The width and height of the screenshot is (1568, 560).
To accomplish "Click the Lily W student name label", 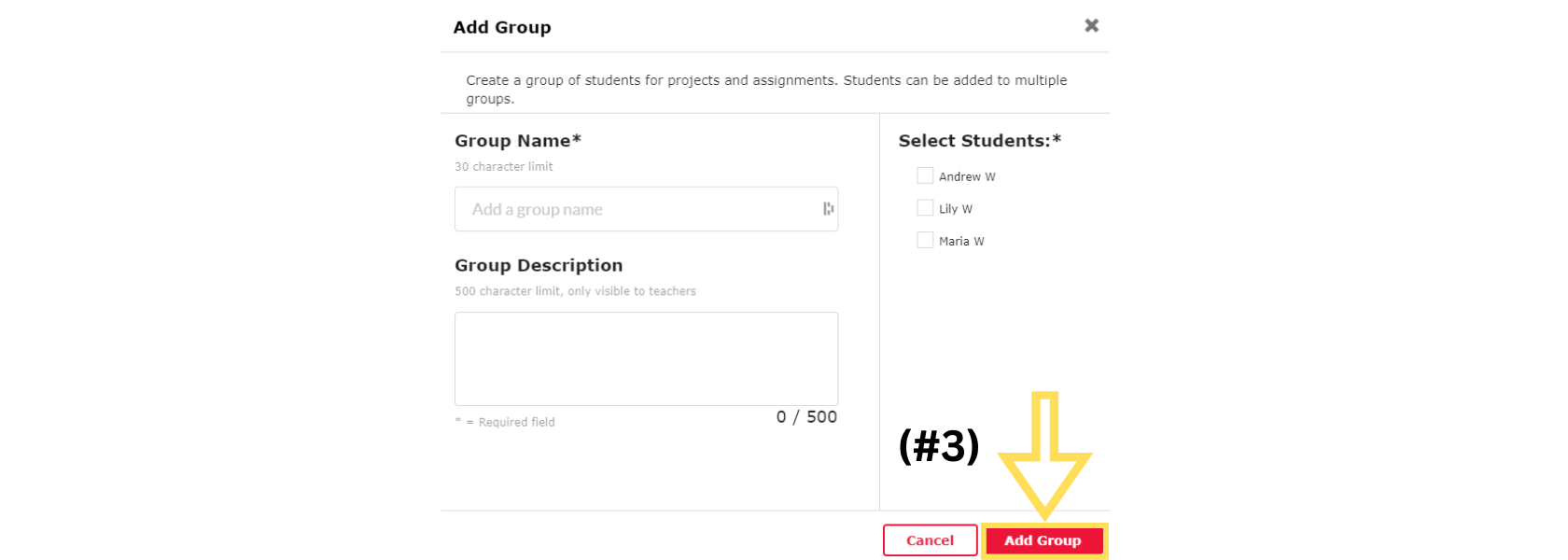I will coord(956,209).
